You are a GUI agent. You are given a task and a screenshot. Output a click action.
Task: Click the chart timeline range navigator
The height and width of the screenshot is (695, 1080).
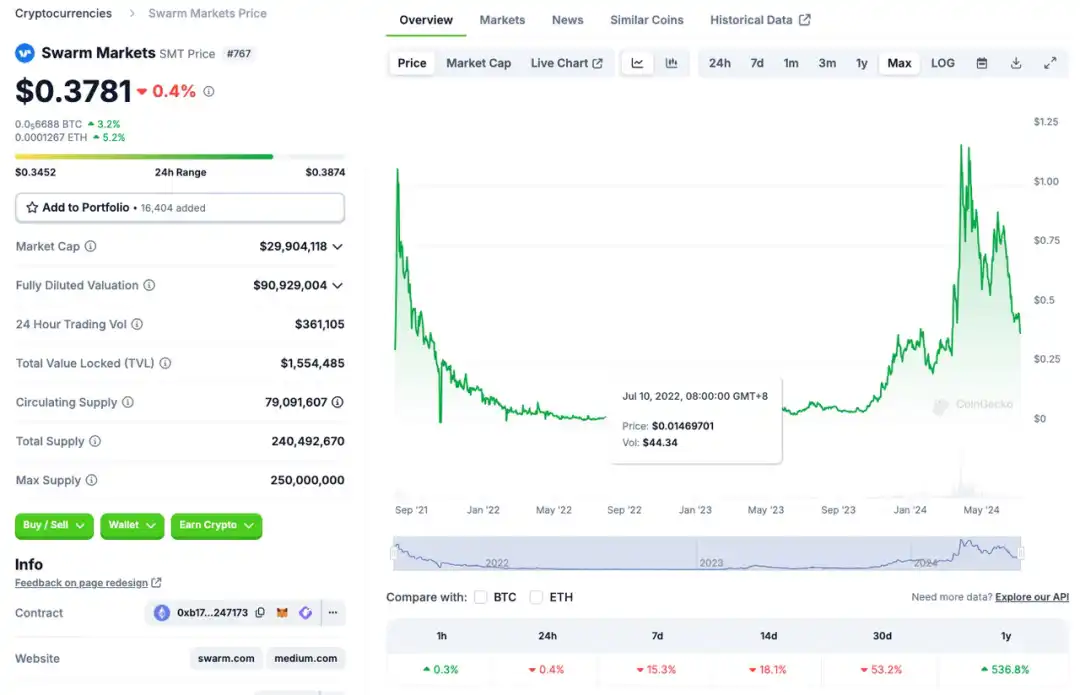pyautogui.click(x=707, y=553)
